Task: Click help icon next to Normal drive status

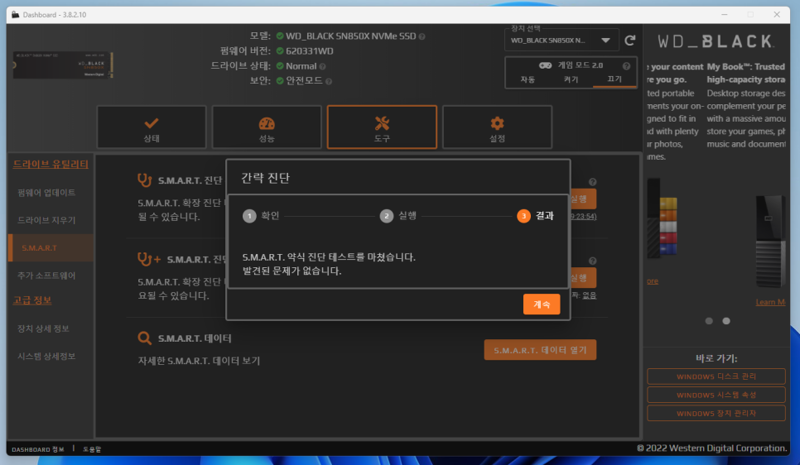Action: [x=322, y=66]
